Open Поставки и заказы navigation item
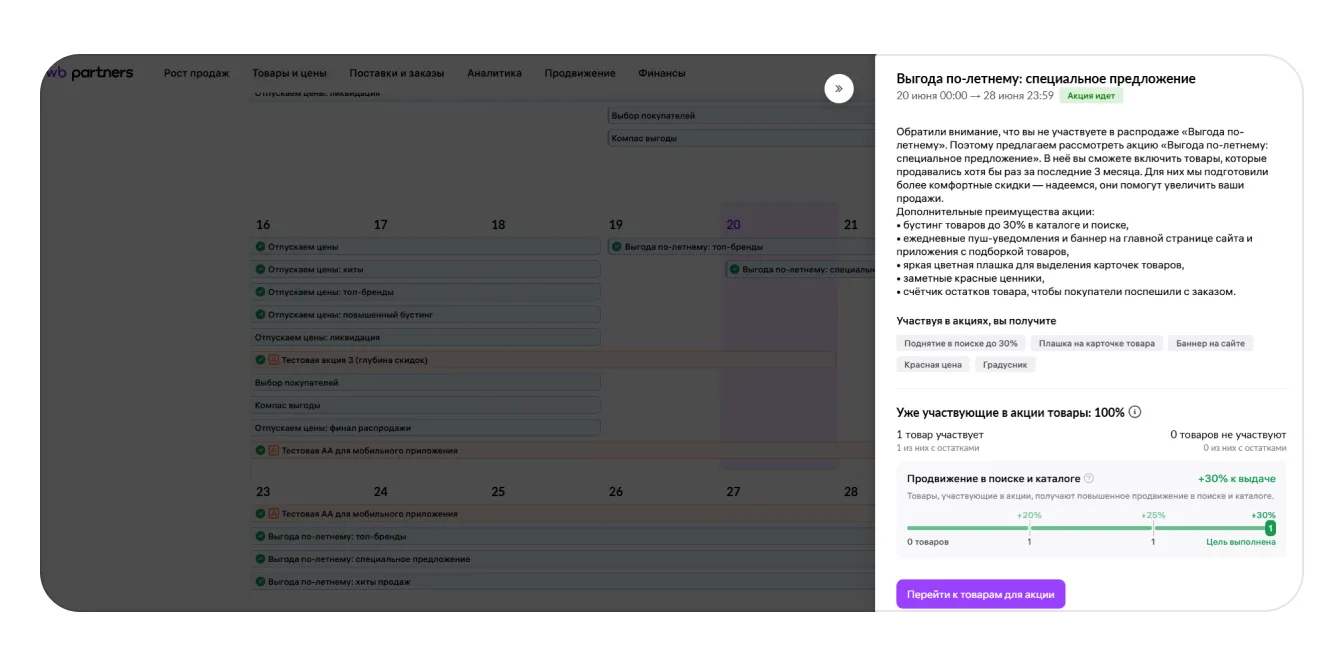1344x666 pixels. click(x=396, y=73)
